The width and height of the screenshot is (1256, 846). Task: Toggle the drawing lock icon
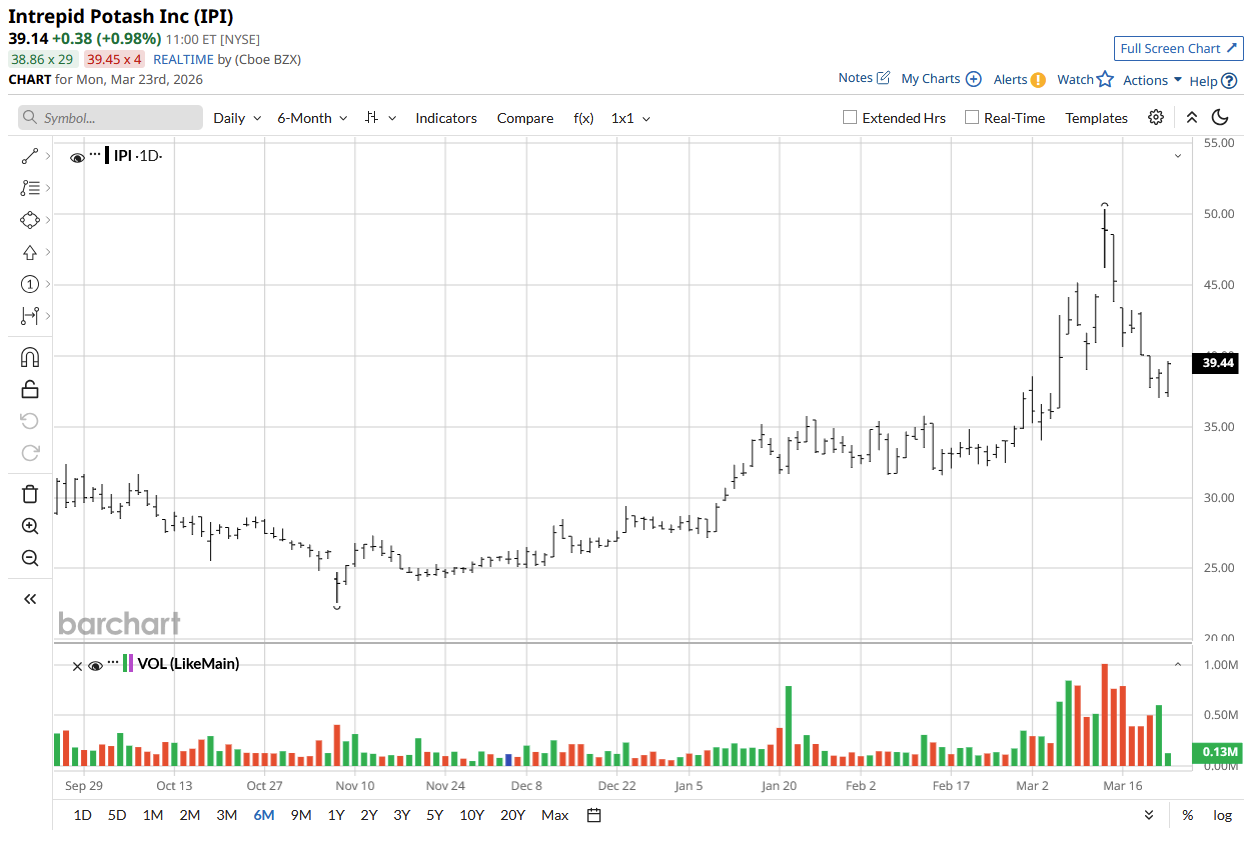point(30,389)
